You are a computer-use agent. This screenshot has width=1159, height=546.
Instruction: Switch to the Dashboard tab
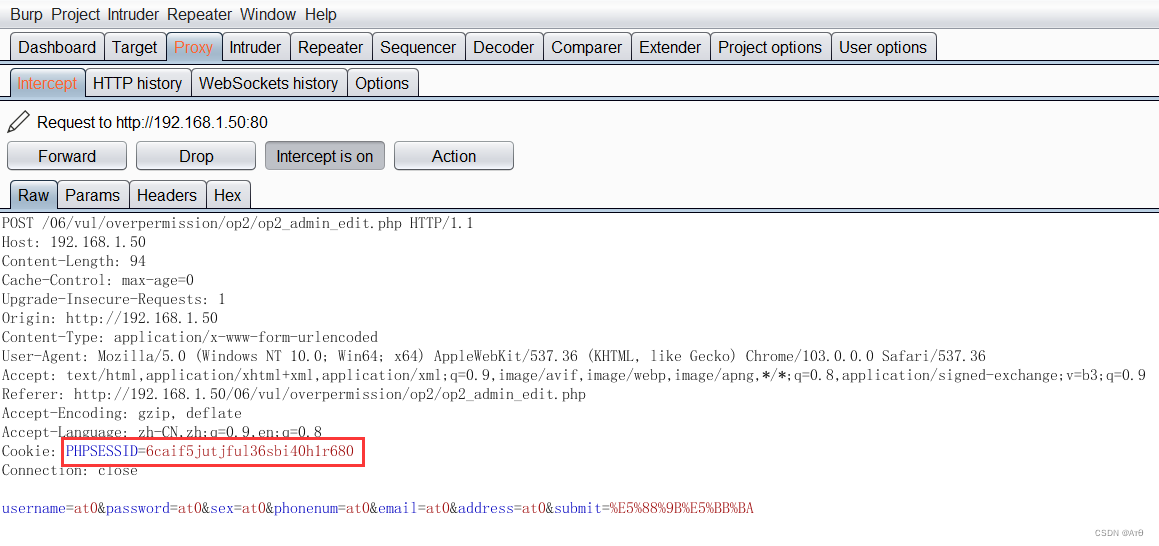pyautogui.click(x=57, y=47)
